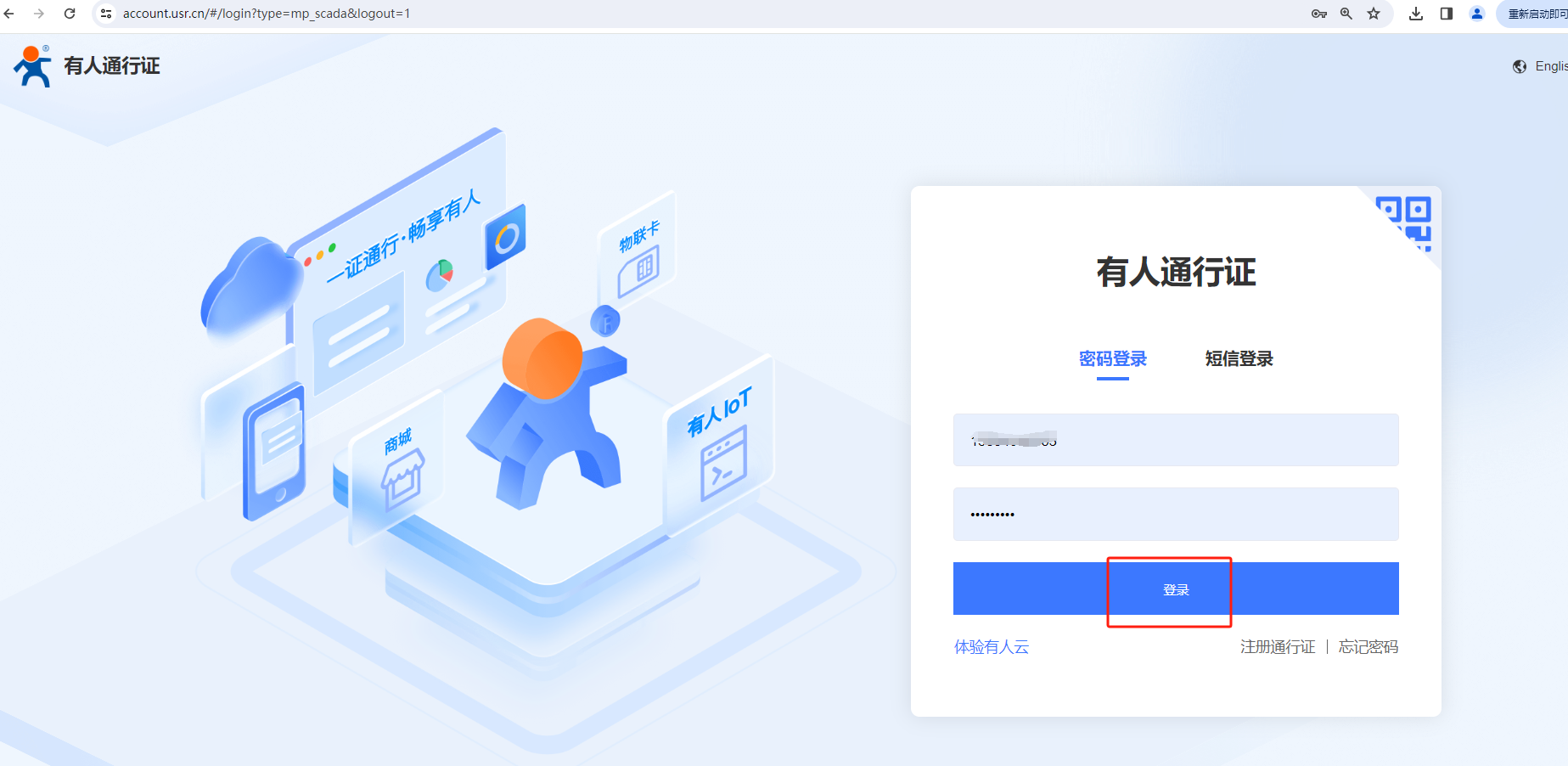
Task: Focus the password input field
Action: pos(1176,514)
